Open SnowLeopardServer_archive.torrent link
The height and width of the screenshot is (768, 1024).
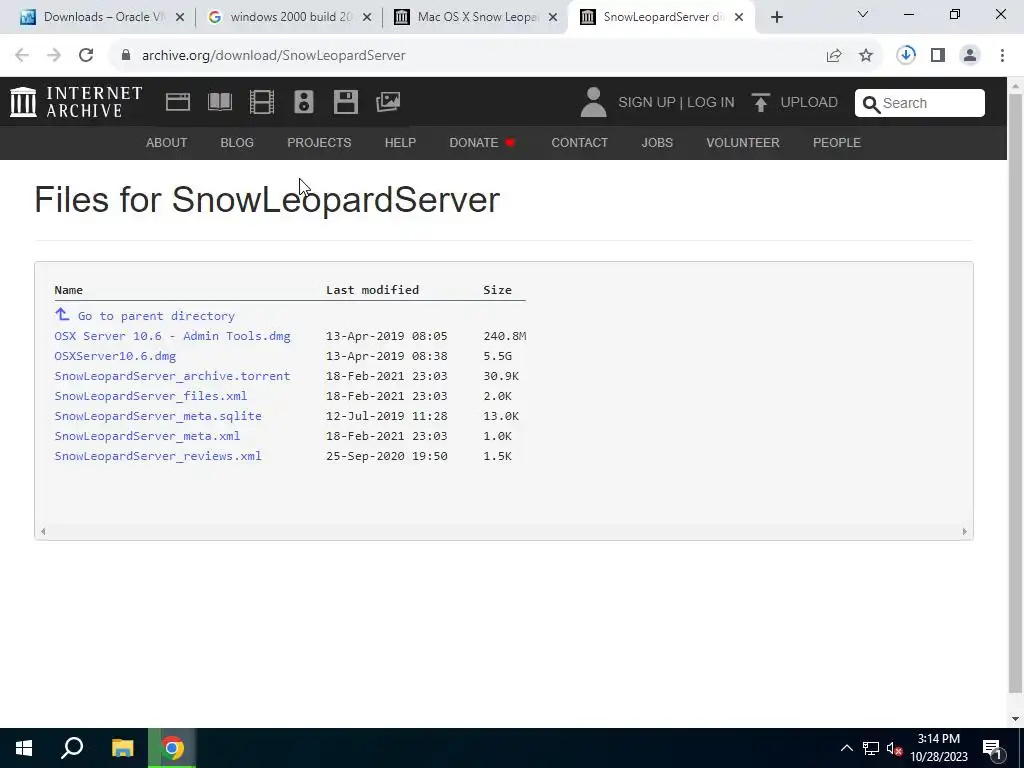tap(172, 376)
